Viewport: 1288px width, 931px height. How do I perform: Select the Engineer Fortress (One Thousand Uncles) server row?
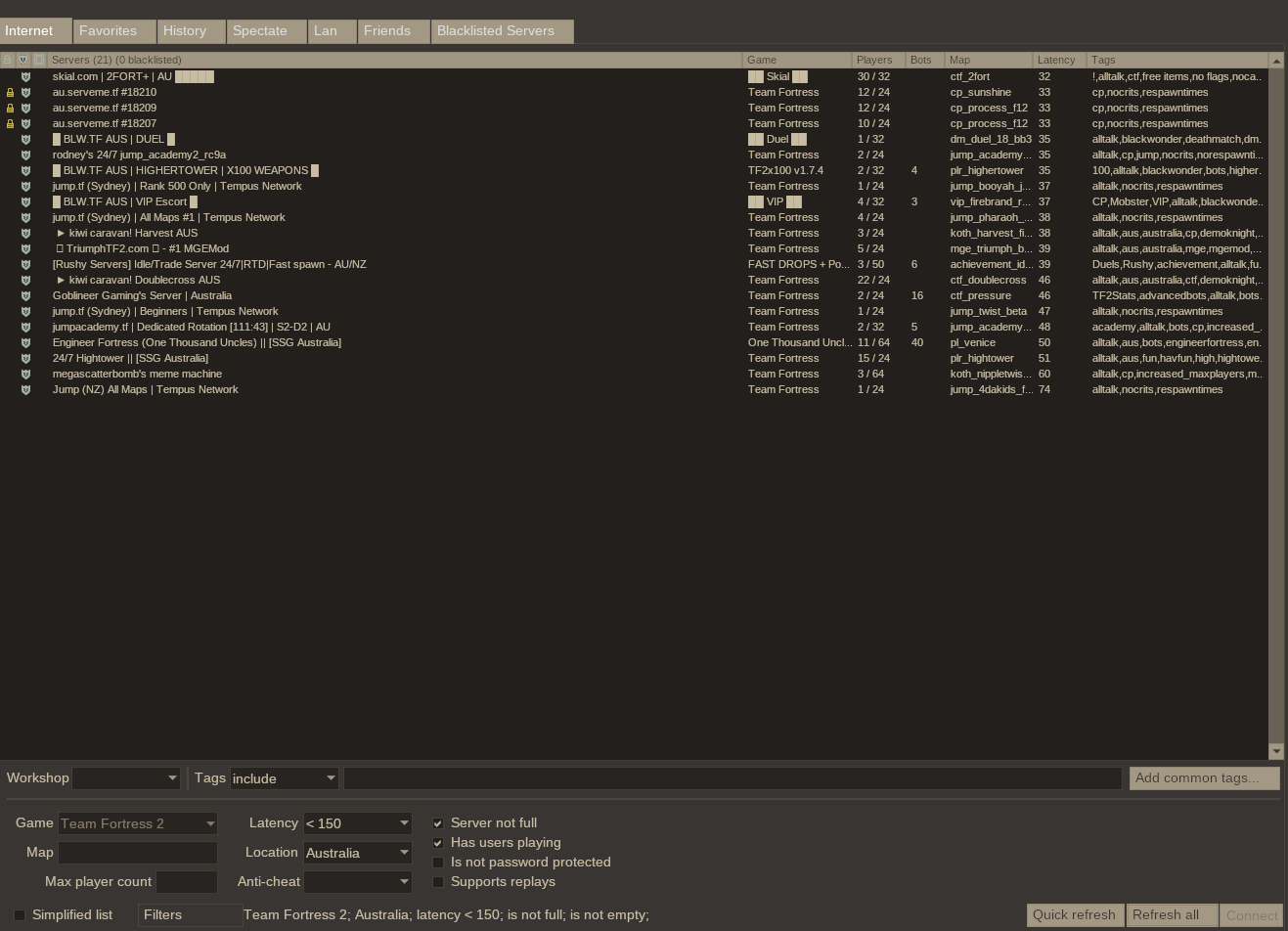634,342
